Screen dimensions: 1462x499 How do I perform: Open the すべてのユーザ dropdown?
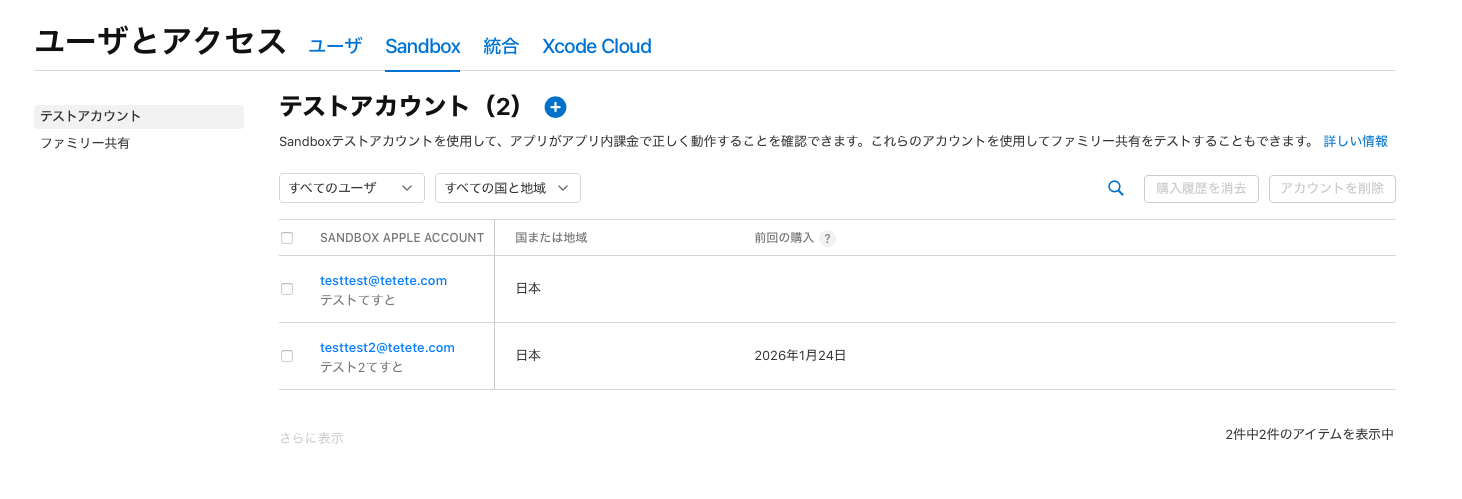coord(351,188)
